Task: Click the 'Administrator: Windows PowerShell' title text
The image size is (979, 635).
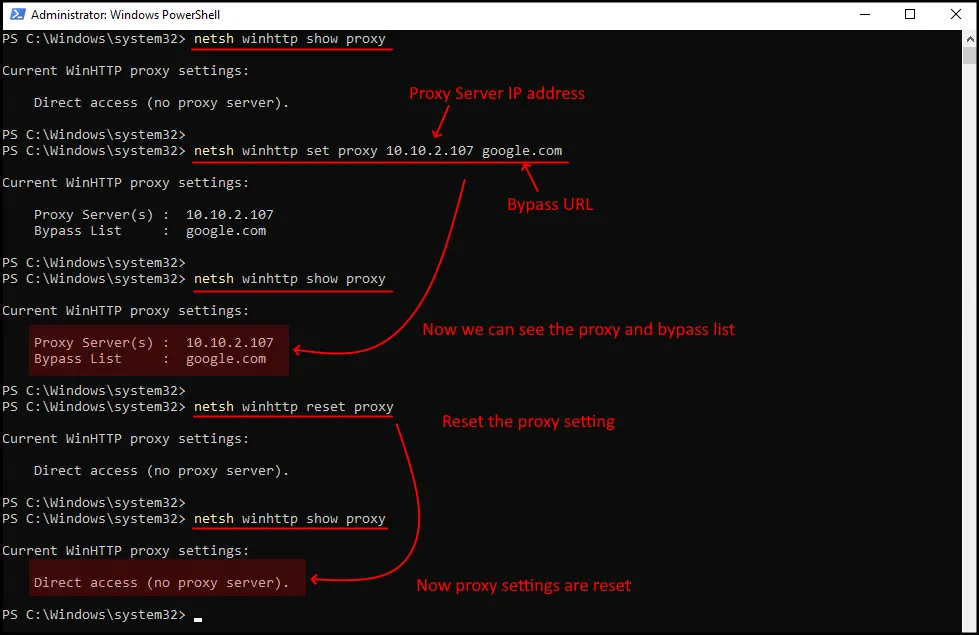Action: click(126, 15)
